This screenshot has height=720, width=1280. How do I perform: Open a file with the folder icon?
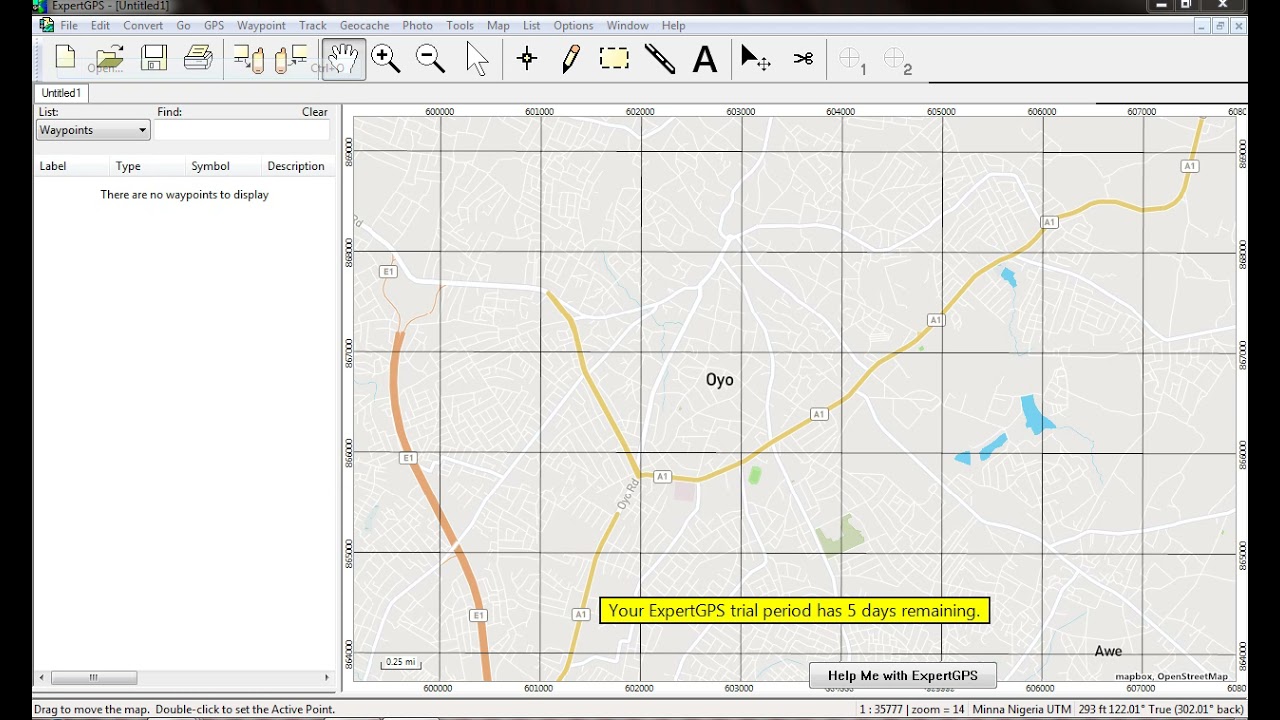tap(110, 59)
